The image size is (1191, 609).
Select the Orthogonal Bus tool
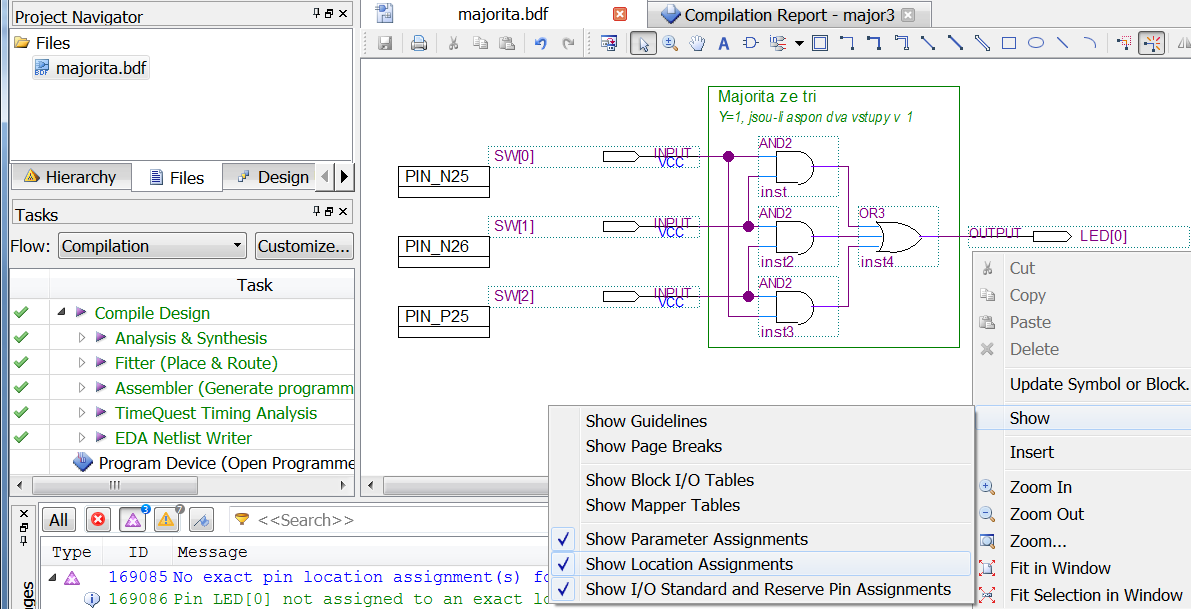point(874,43)
